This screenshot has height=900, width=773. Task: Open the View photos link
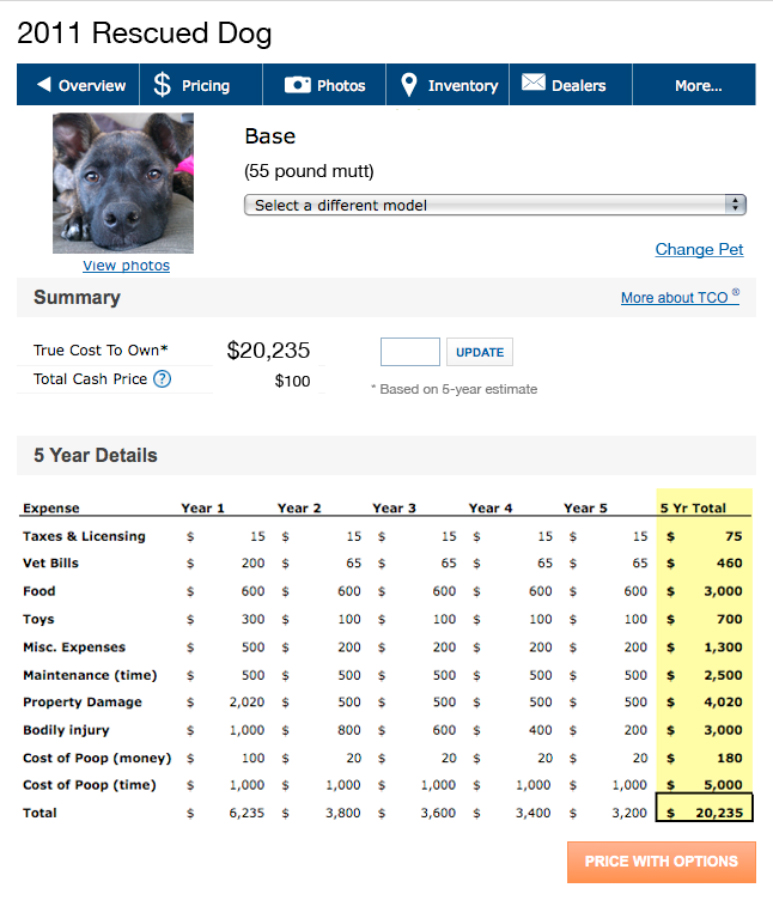point(126,266)
